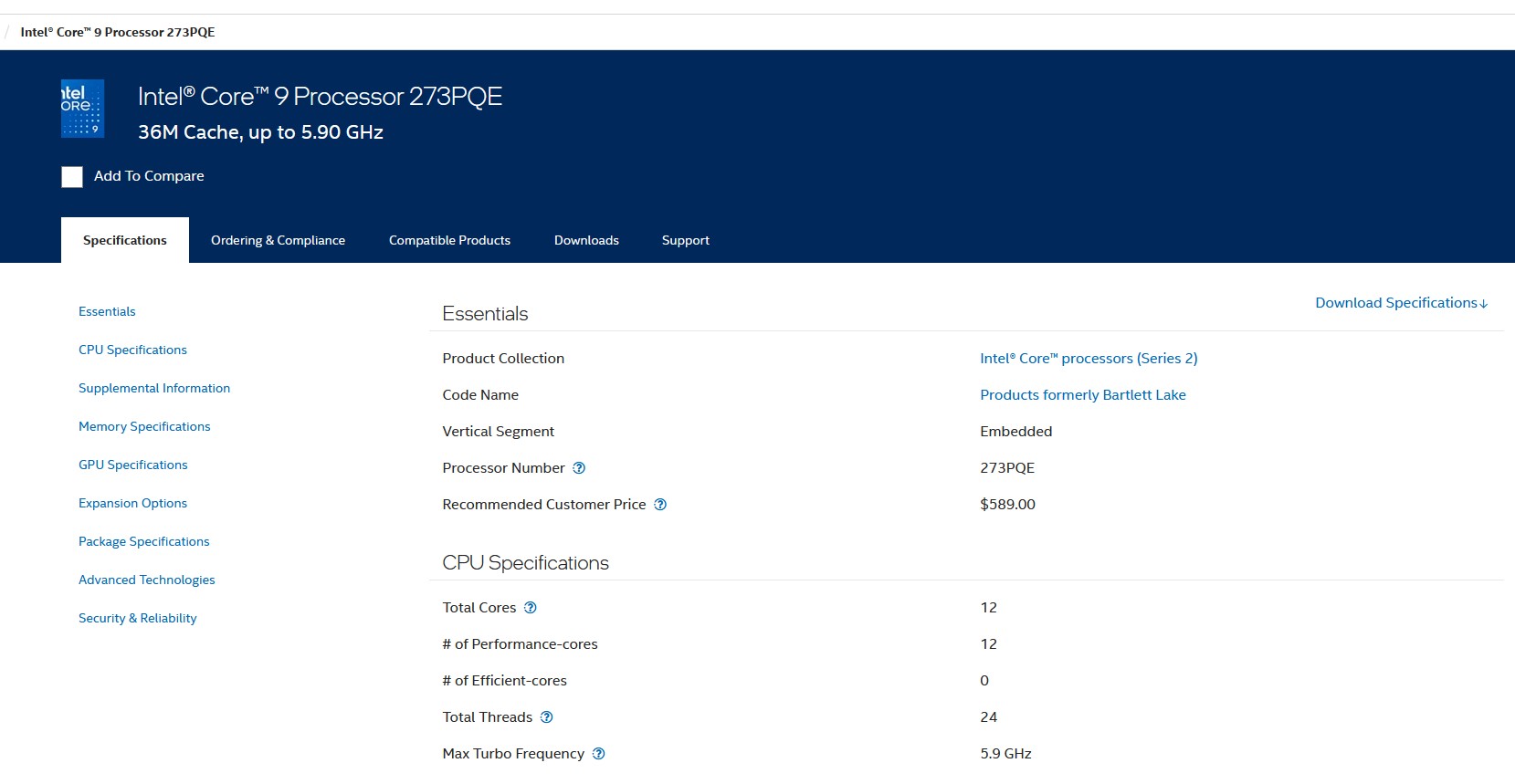Open help icon next to Processor Number

point(579,468)
